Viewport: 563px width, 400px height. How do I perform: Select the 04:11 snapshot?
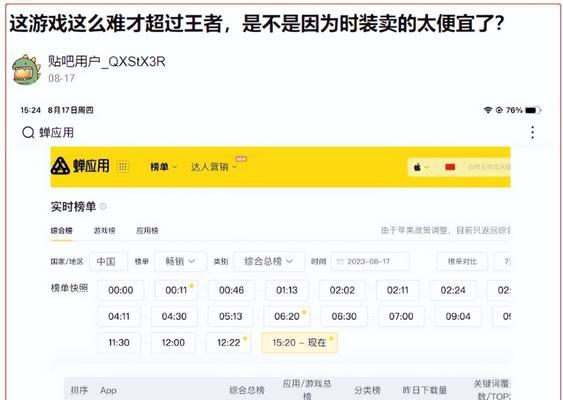[119, 316]
